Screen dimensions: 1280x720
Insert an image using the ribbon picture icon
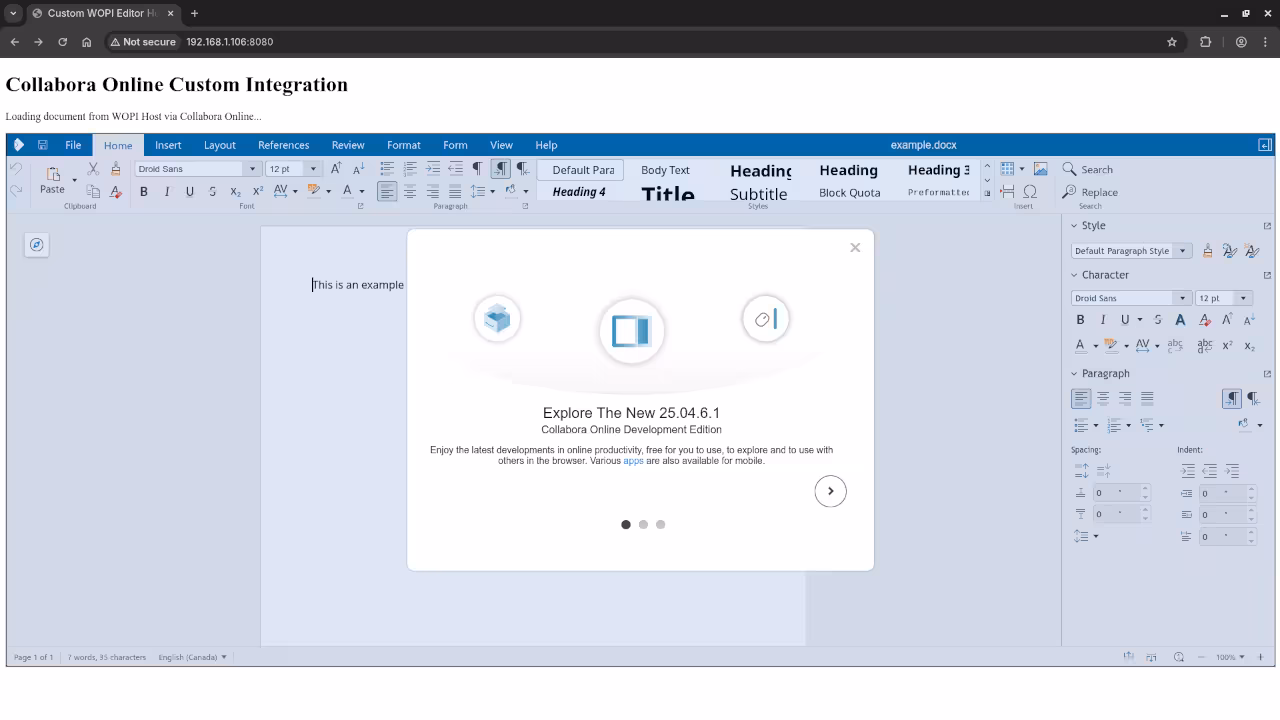coord(1040,169)
